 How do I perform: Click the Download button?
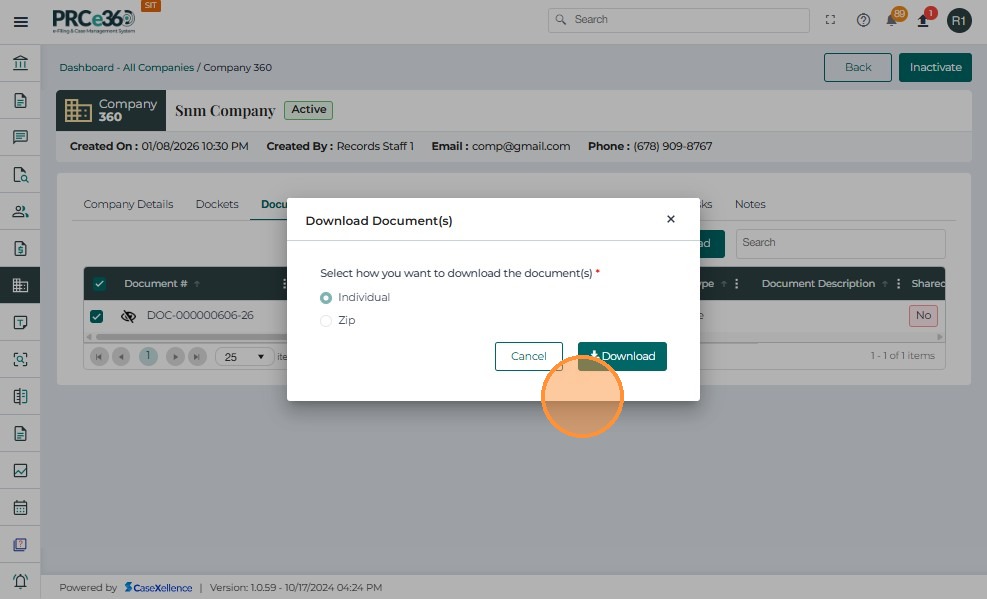pos(622,356)
